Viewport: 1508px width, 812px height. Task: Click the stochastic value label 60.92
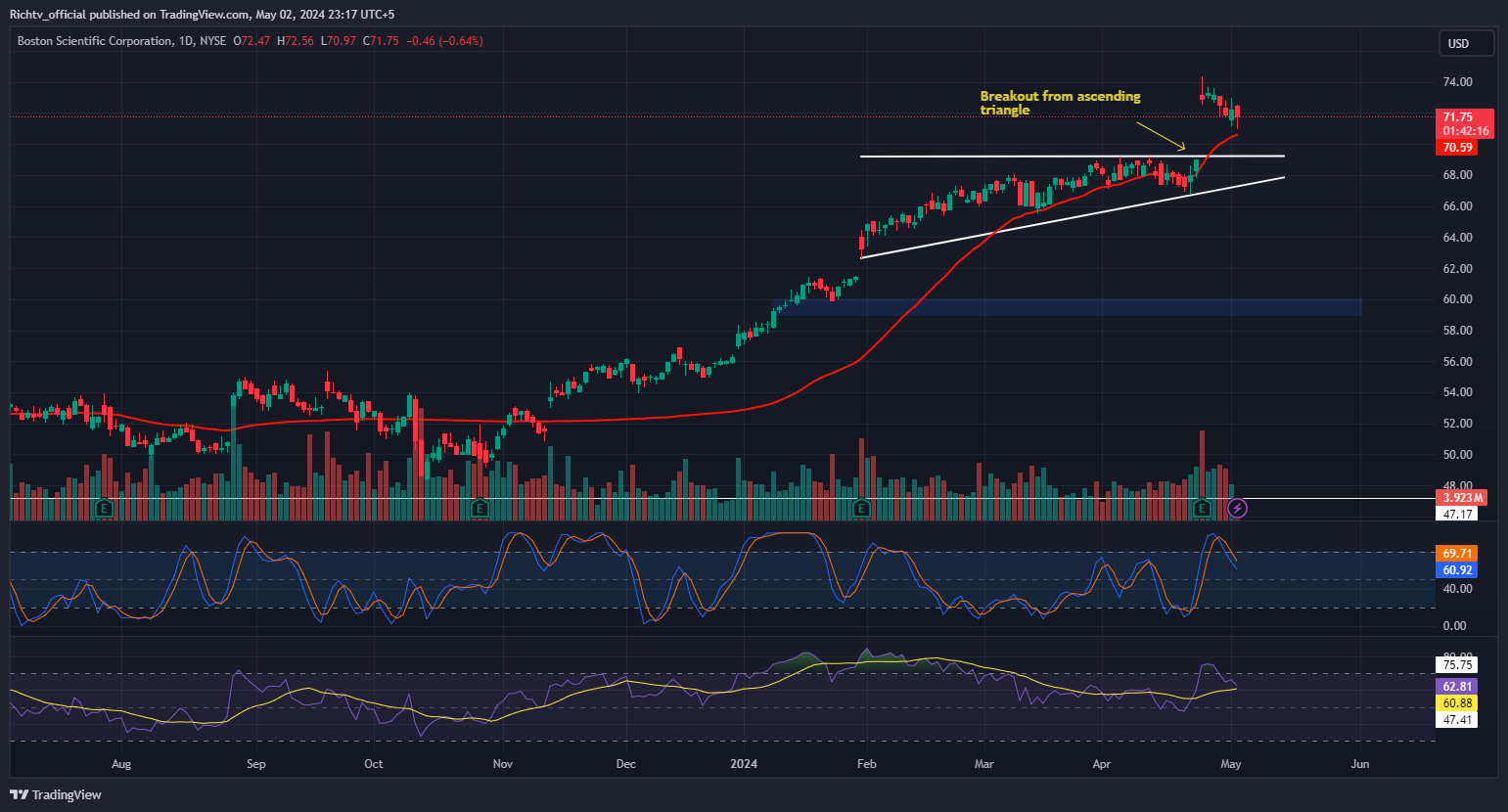[1457, 570]
